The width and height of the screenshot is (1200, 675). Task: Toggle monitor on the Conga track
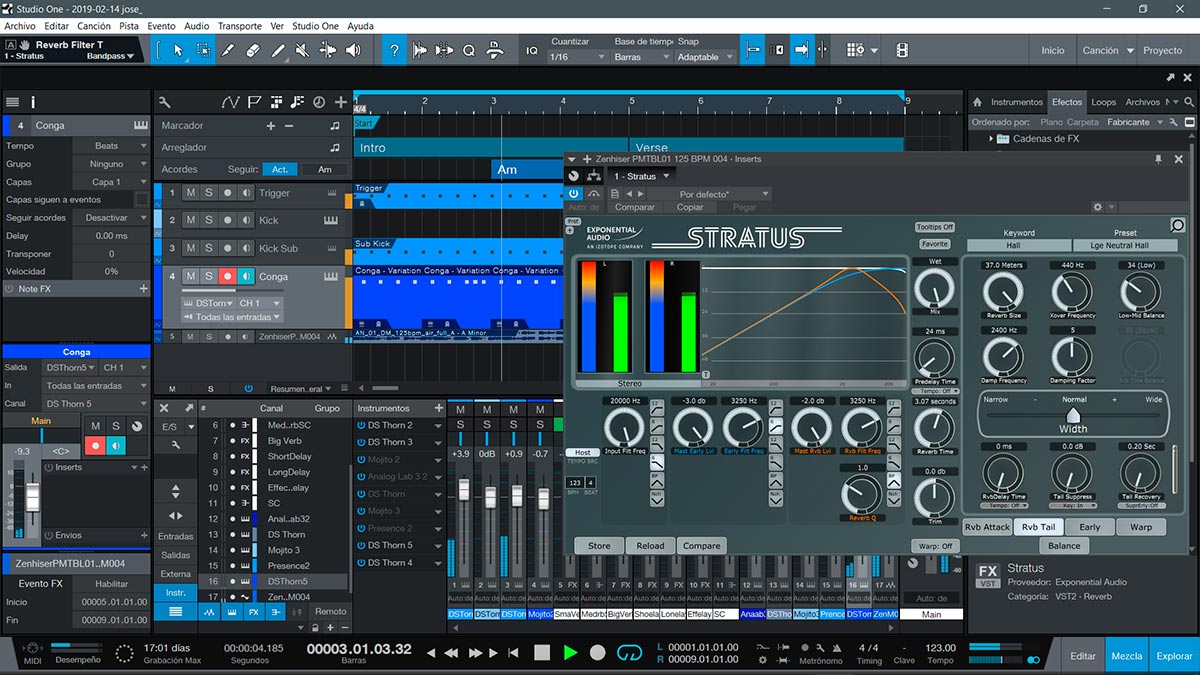[245, 276]
